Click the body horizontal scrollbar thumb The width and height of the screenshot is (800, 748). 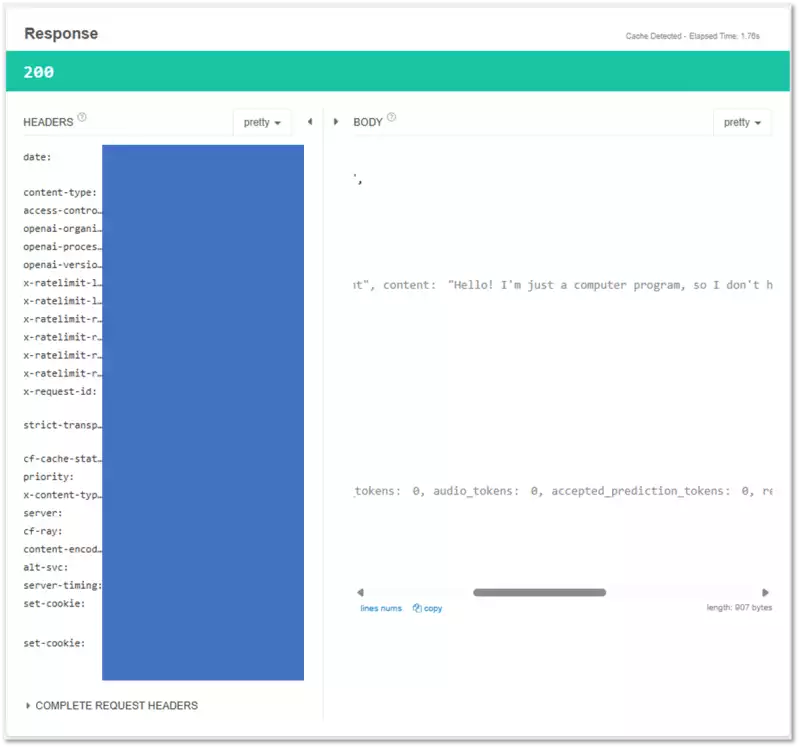click(x=539, y=592)
